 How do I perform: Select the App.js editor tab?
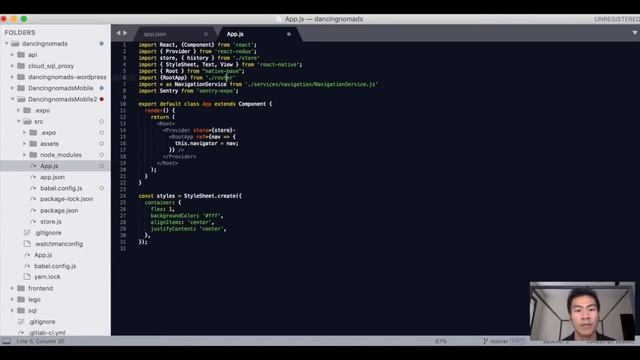235,34
